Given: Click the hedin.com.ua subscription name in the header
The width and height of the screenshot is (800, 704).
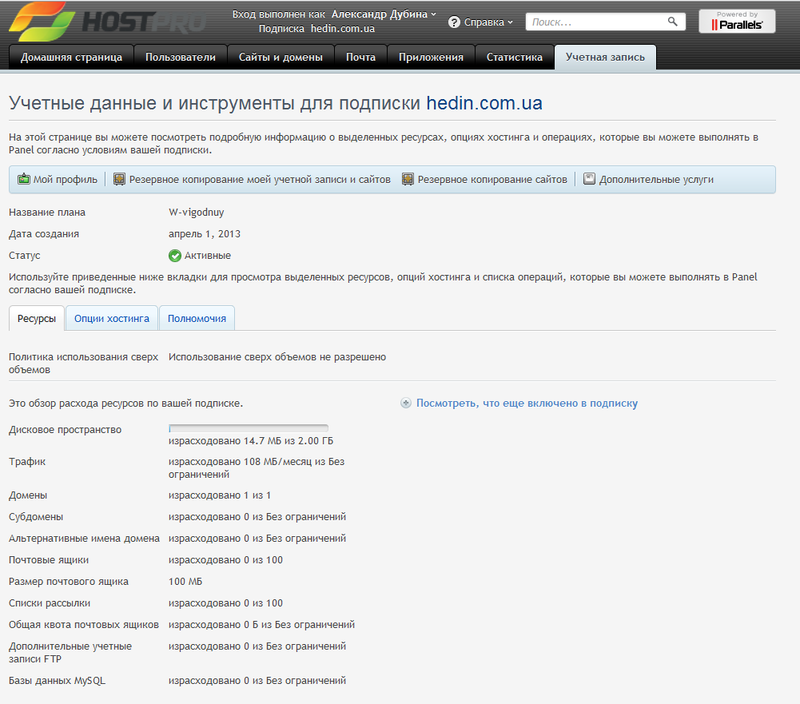Looking at the screenshot, I should pos(343,29).
